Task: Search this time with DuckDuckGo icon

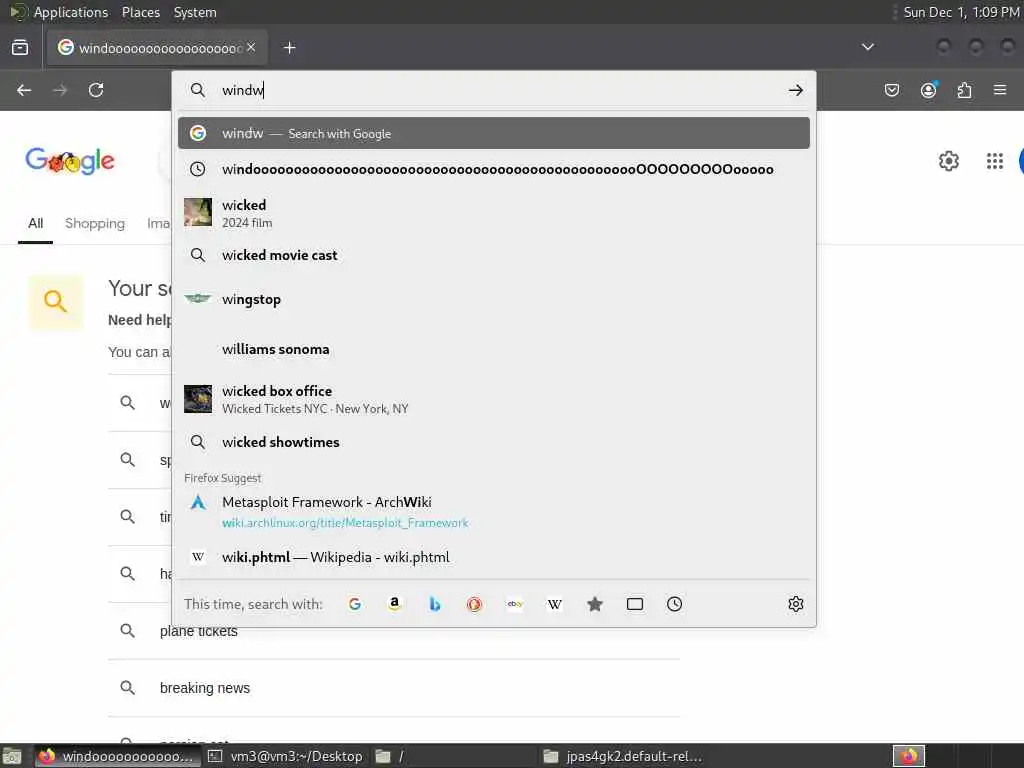Action: pos(475,604)
